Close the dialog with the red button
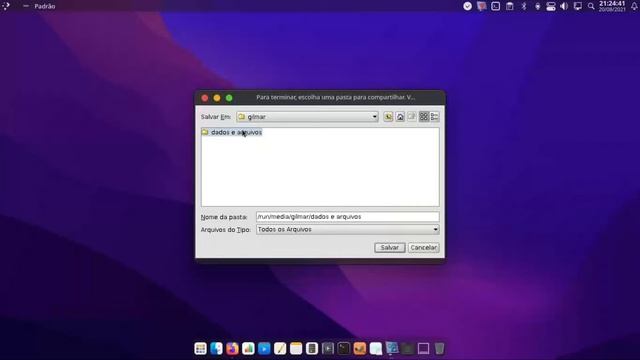This screenshot has height=360, width=640. point(205,98)
